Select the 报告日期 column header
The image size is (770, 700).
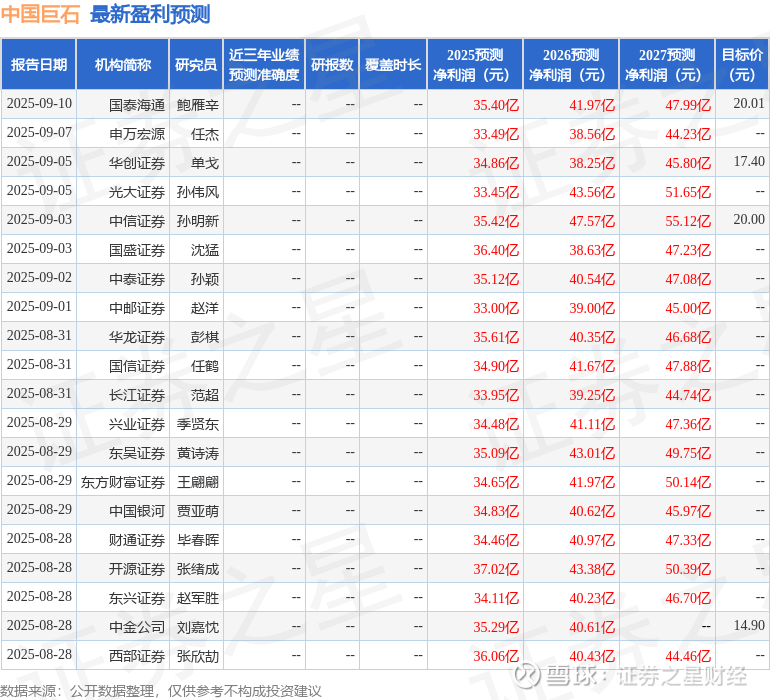tap(38, 64)
